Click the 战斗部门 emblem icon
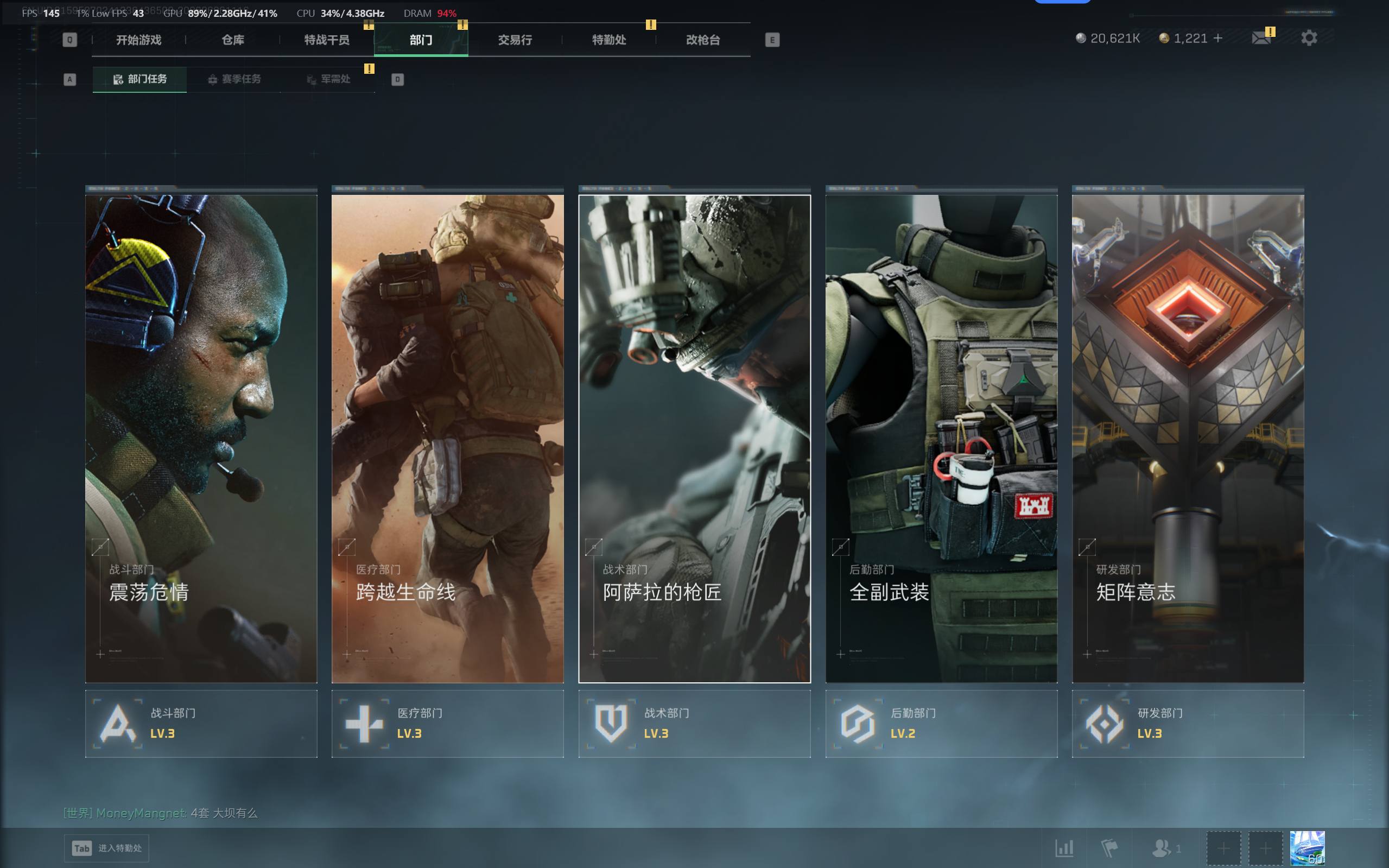Screen dimensions: 1389x868 (118, 723)
